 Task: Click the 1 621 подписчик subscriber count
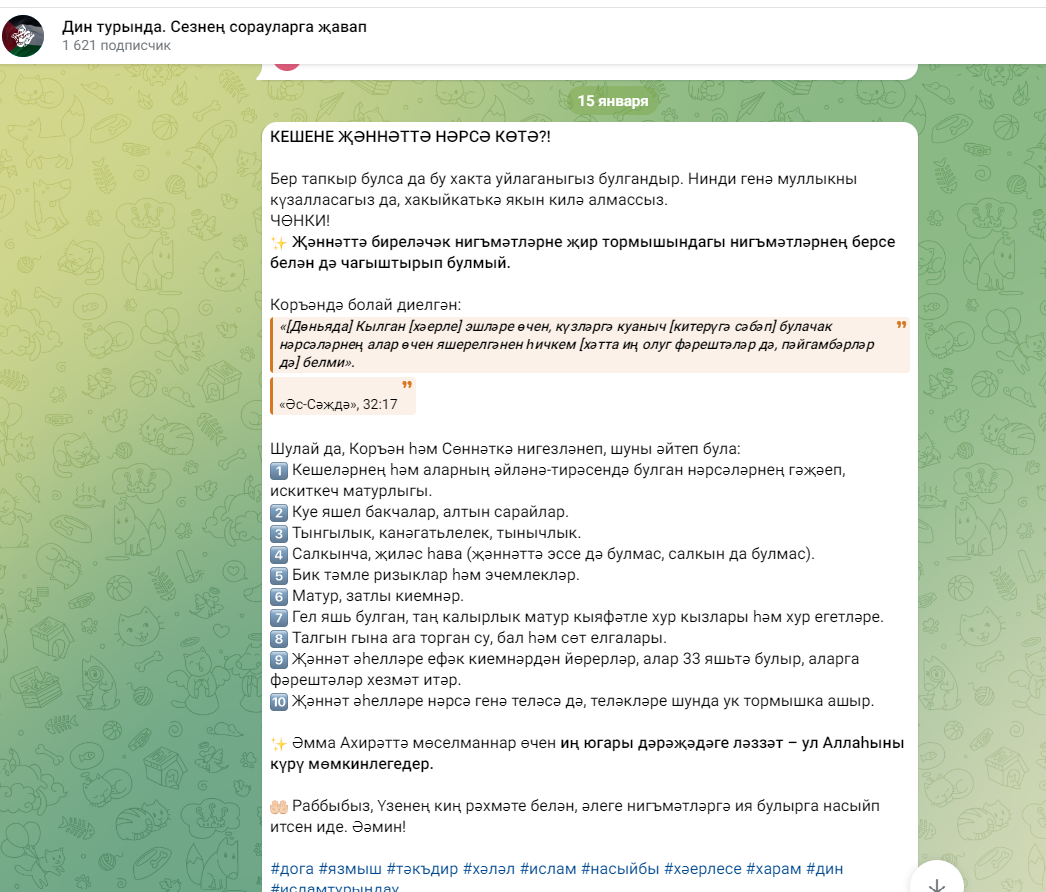click(x=116, y=45)
